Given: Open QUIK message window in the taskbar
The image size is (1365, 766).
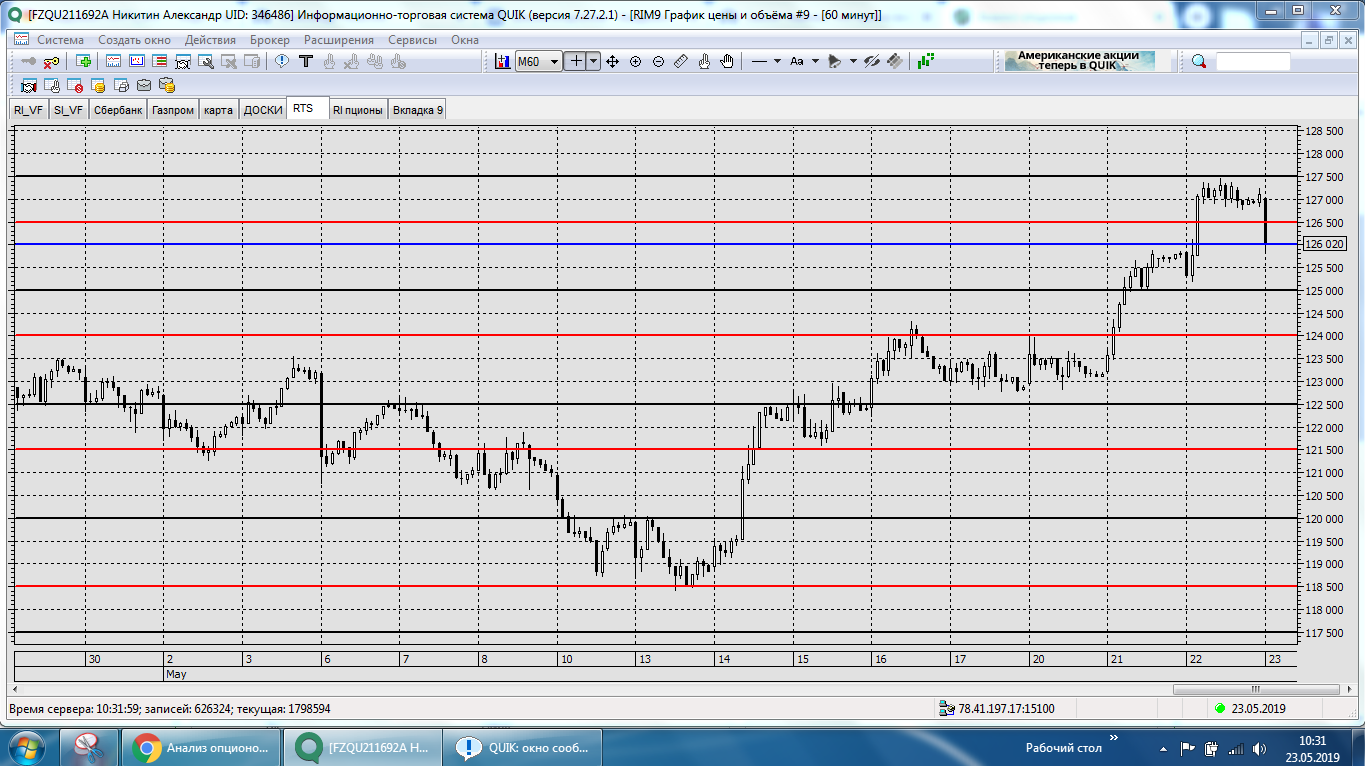Looking at the screenshot, I should click(x=525, y=747).
